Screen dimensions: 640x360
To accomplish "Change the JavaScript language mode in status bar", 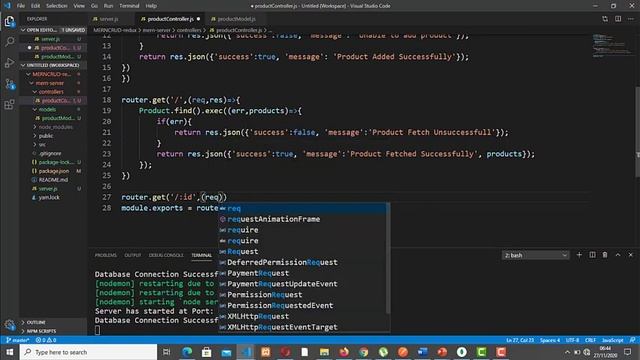I will pyautogui.click(x=612, y=340).
